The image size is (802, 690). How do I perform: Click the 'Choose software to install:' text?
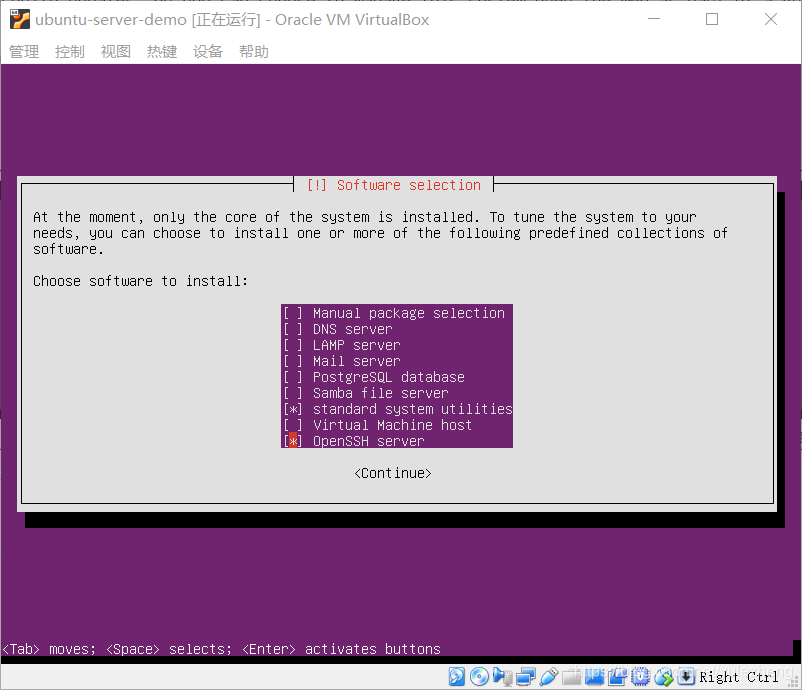(141, 281)
